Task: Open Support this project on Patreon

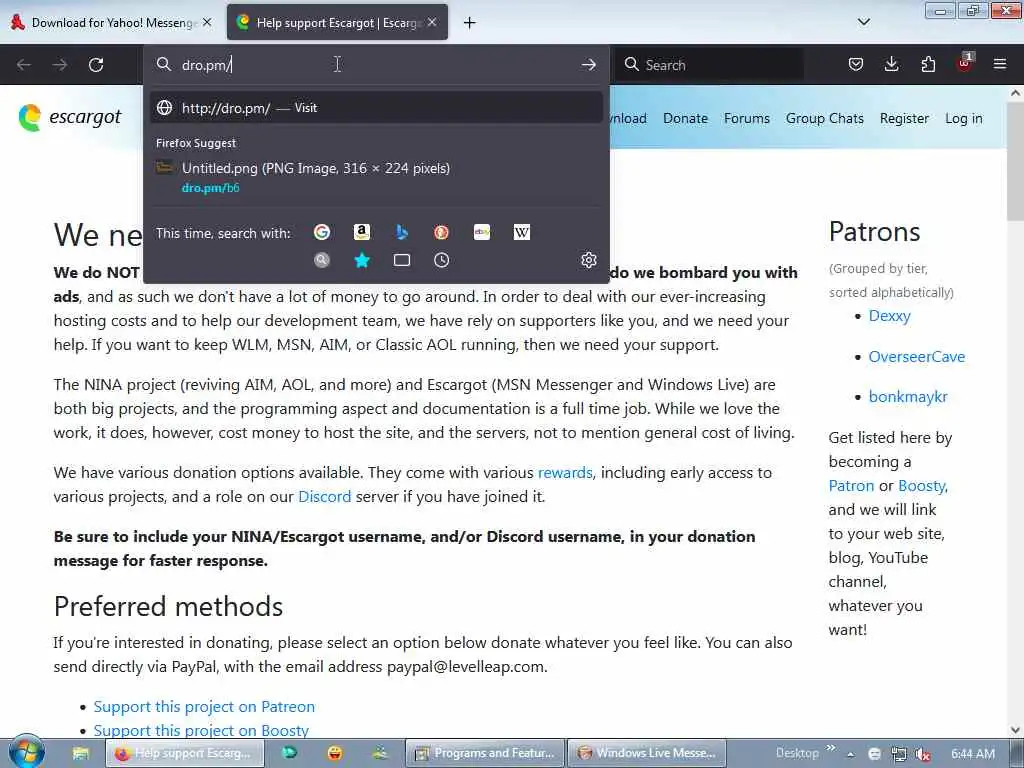Action: point(204,707)
